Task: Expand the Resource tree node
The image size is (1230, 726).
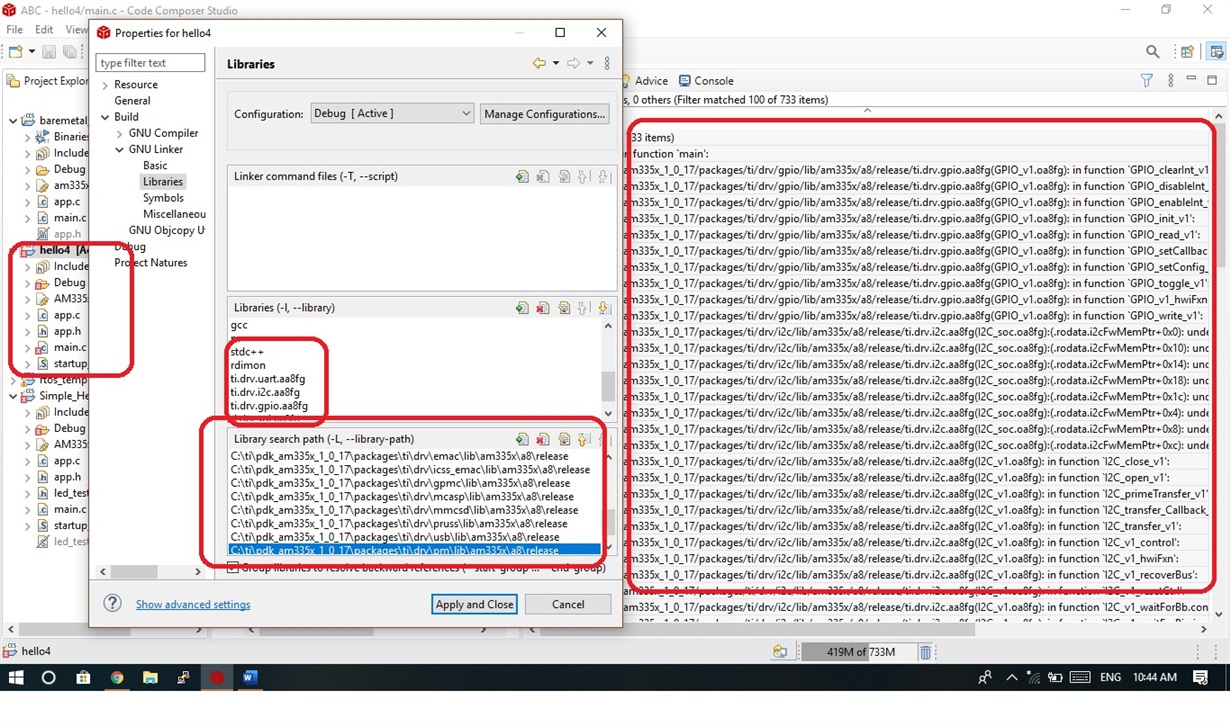Action: 104,85
